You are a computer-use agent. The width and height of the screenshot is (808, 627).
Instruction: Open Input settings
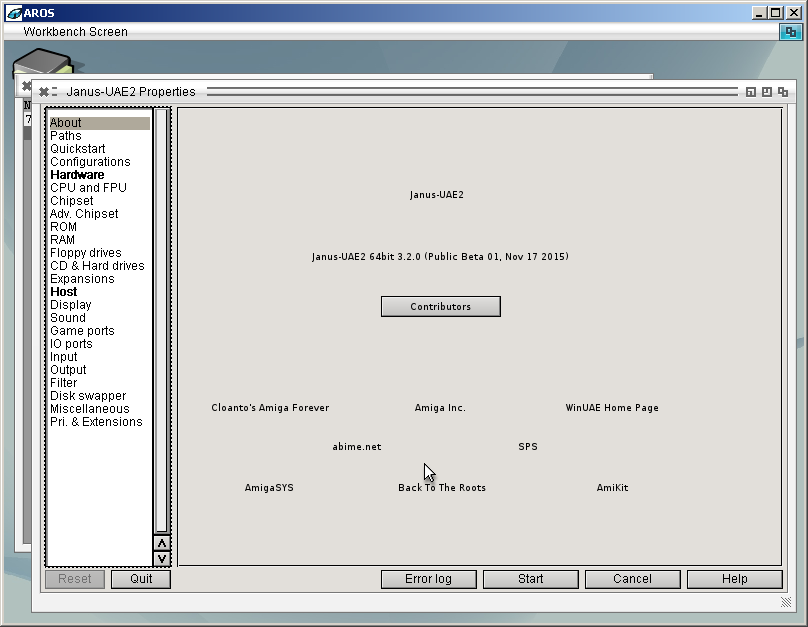pos(99,357)
